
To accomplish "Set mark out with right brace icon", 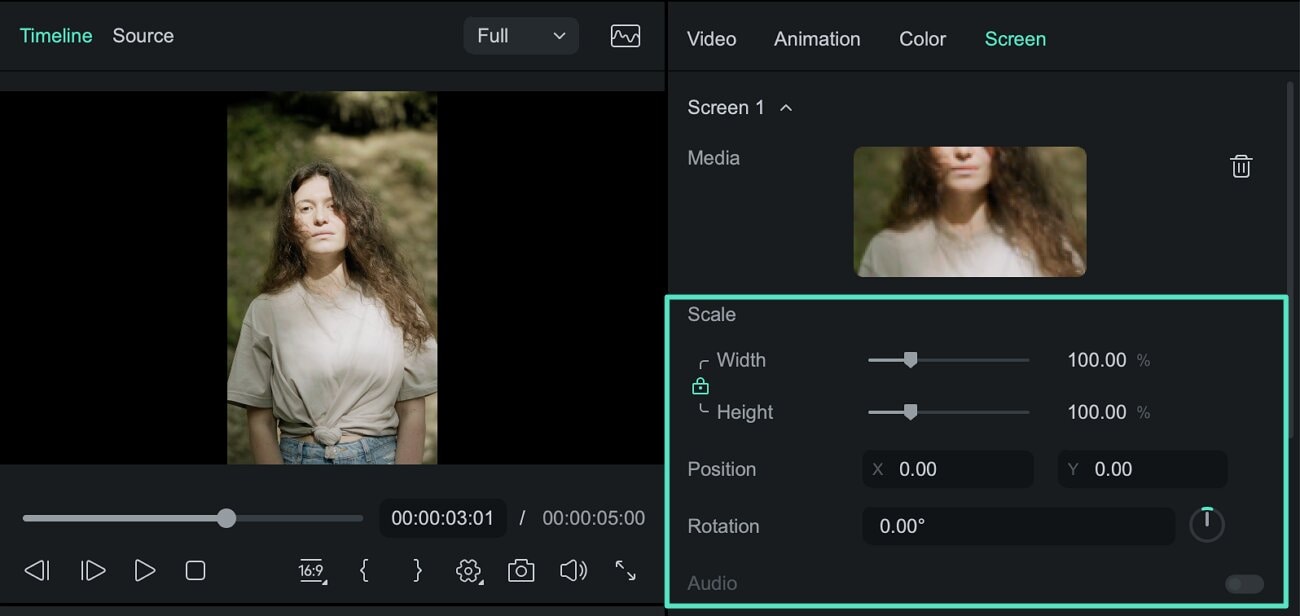I will (417, 570).
